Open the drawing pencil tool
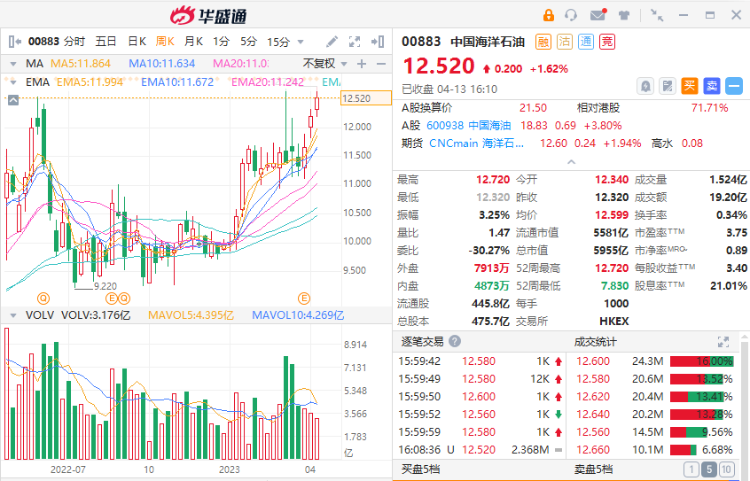 (x=331, y=42)
